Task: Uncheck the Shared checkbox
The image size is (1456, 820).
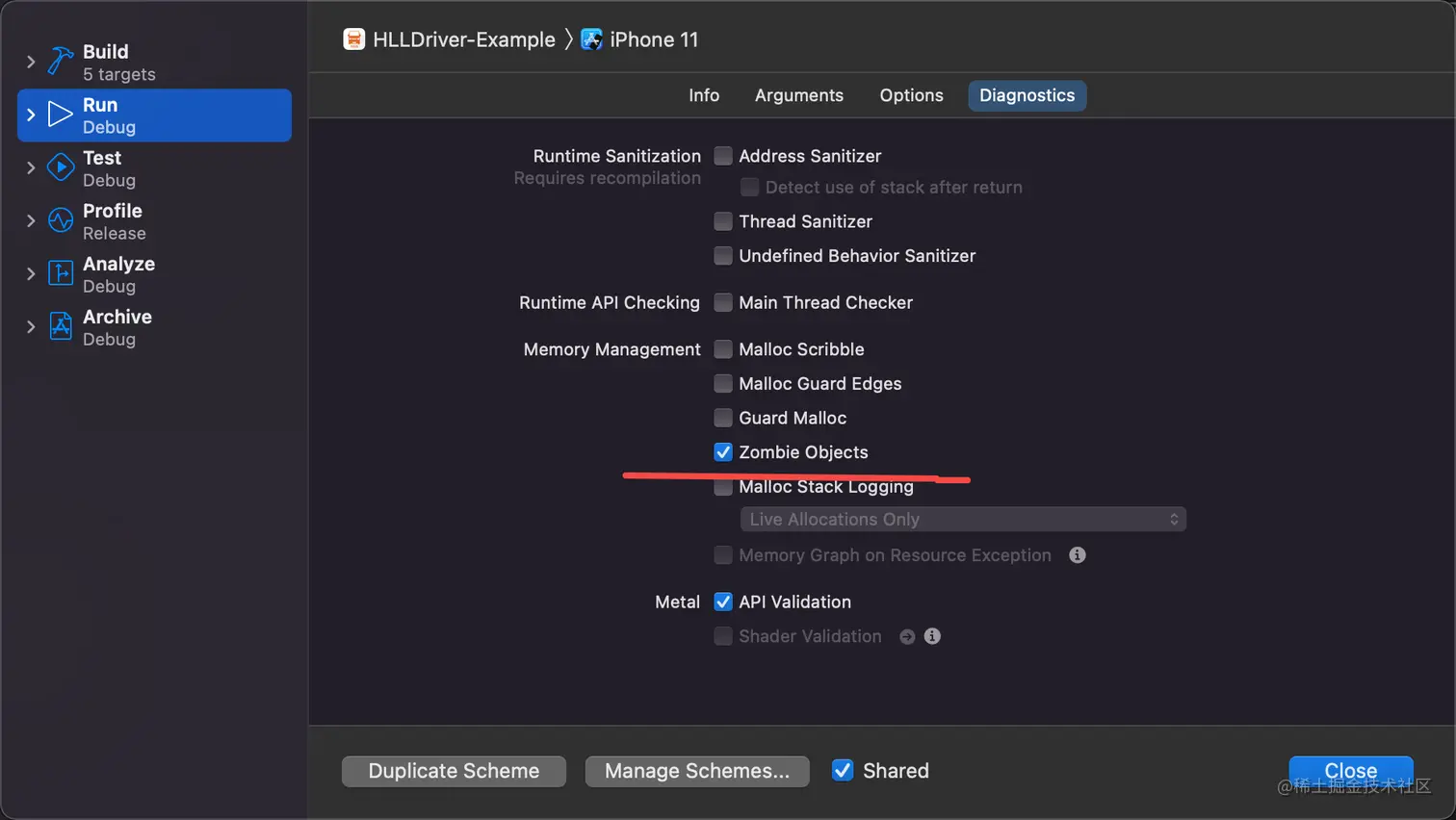Action: tap(843, 770)
